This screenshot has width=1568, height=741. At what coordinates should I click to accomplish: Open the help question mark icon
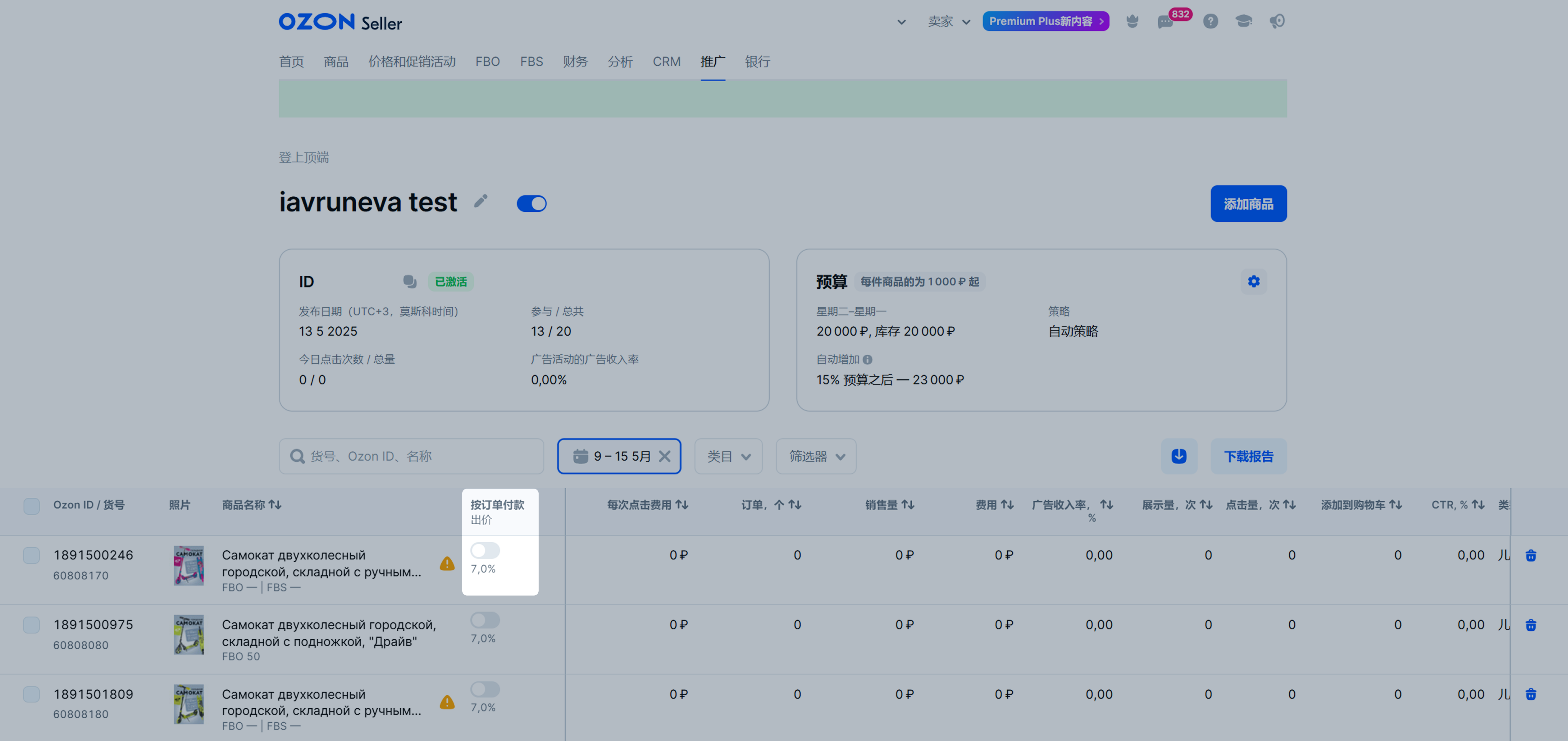(x=1210, y=21)
